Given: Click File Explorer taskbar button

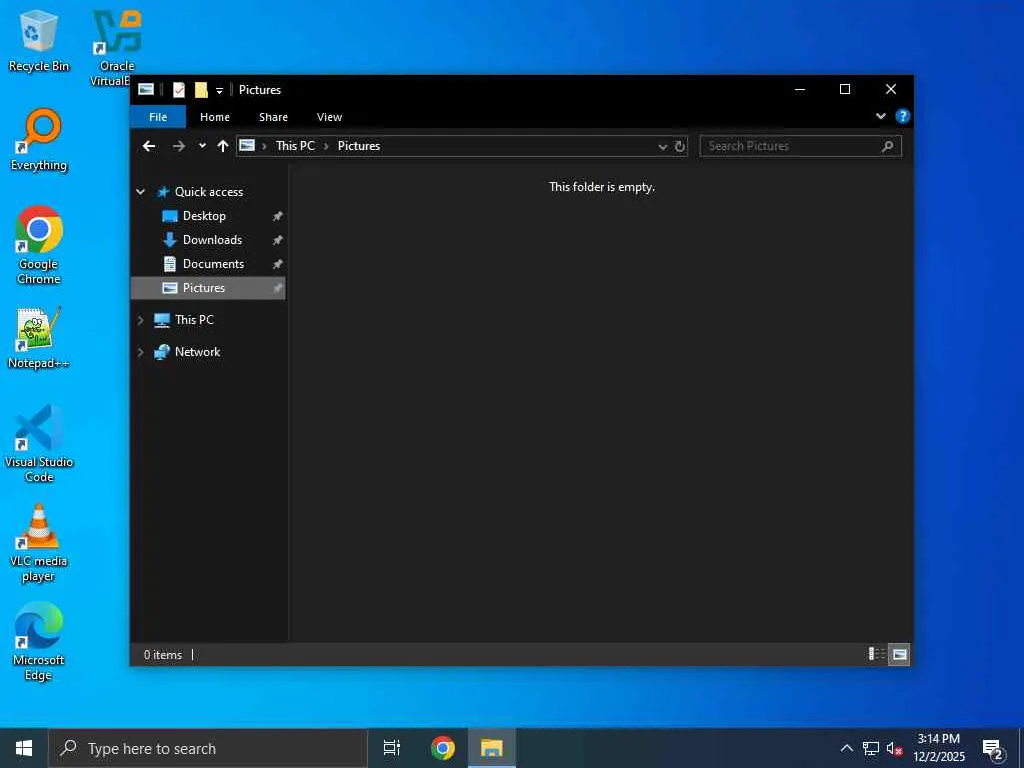Looking at the screenshot, I should click(492, 748).
